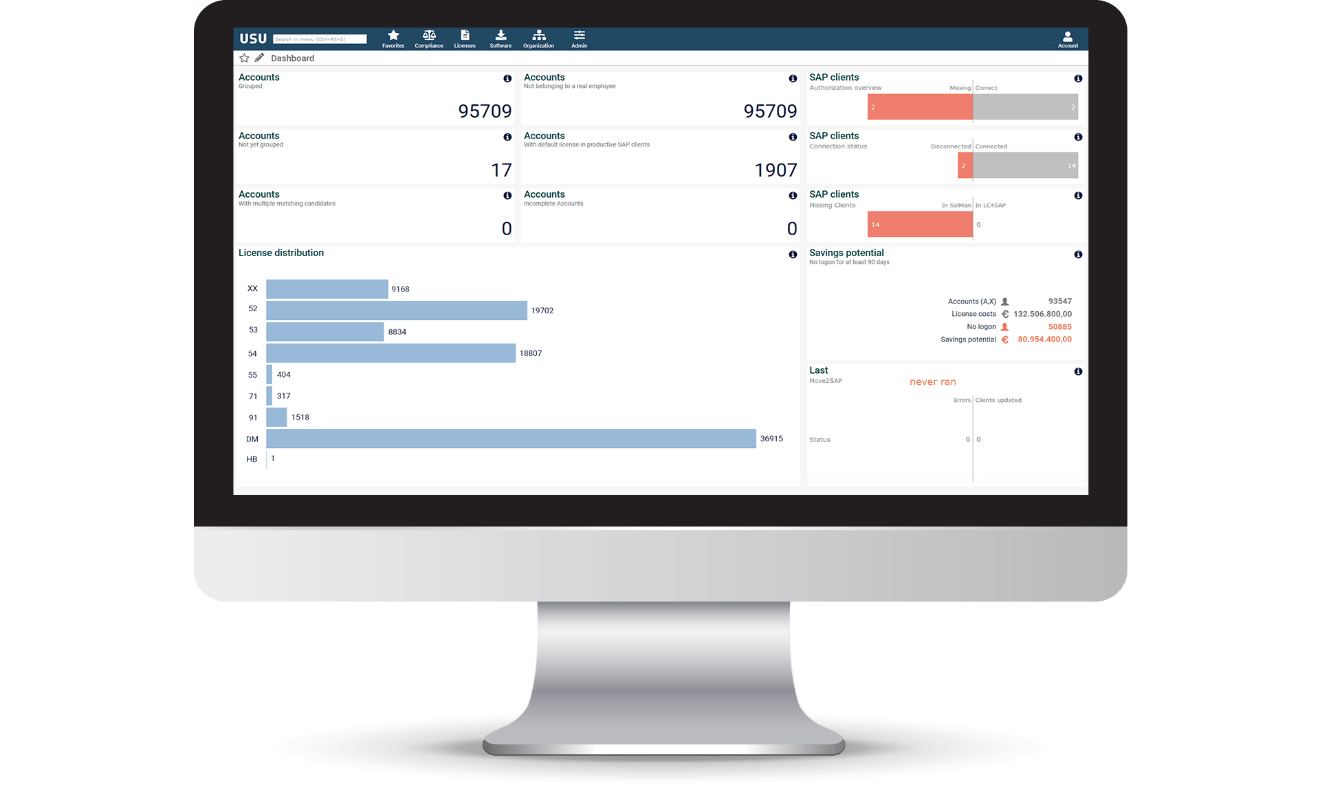Click the 18807 value label
1320x788 pixels.
coord(531,354)
